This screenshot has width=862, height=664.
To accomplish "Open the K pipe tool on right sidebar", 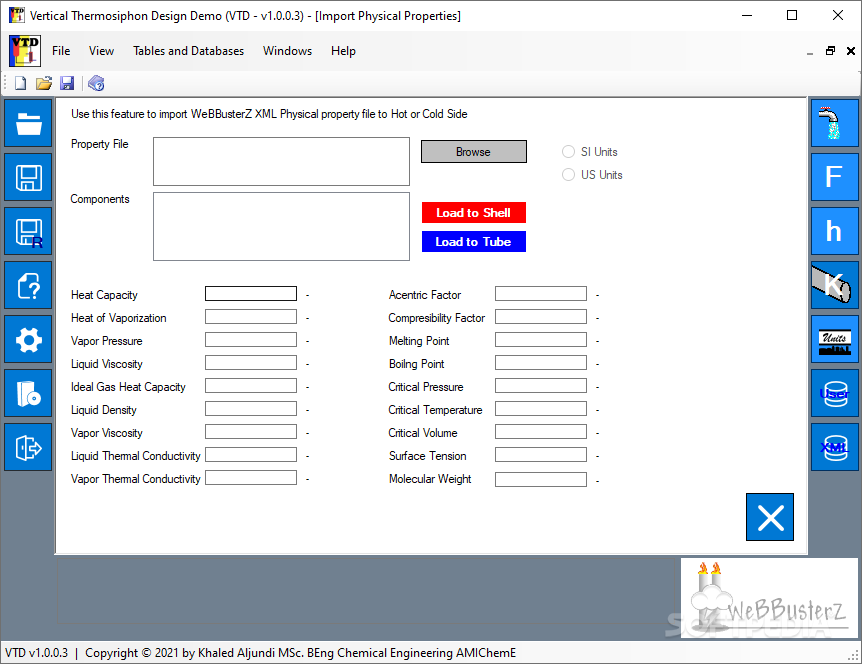I will (x=835, y=285).
